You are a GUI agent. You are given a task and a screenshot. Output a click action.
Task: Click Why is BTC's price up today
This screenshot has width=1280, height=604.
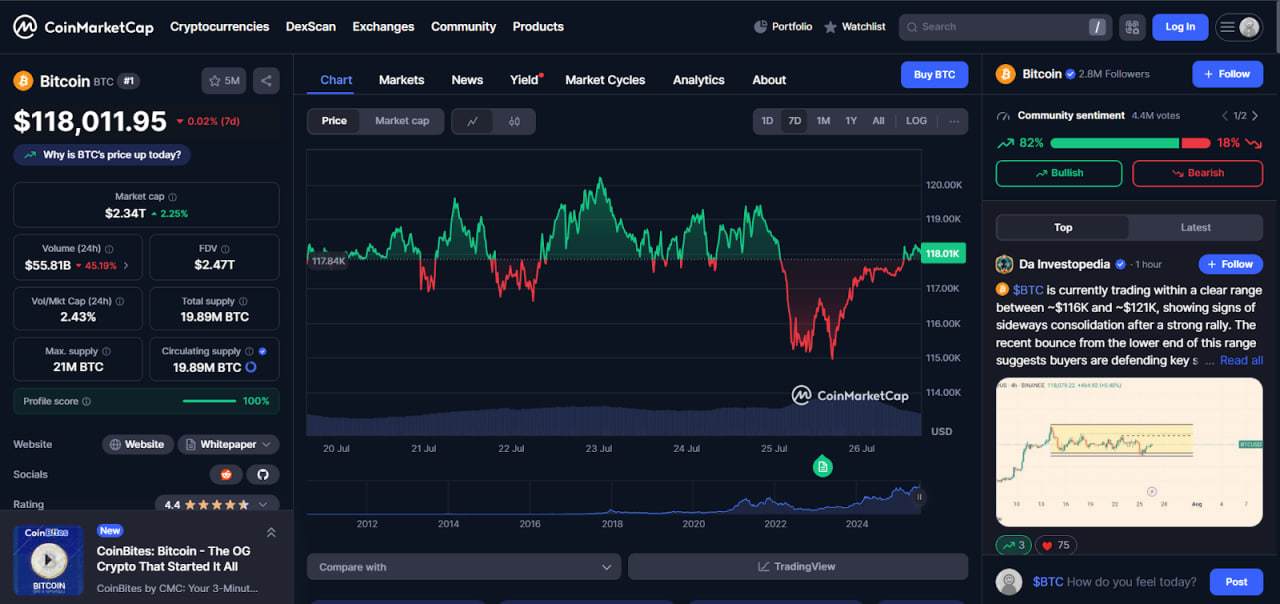[x=103, y=155]
